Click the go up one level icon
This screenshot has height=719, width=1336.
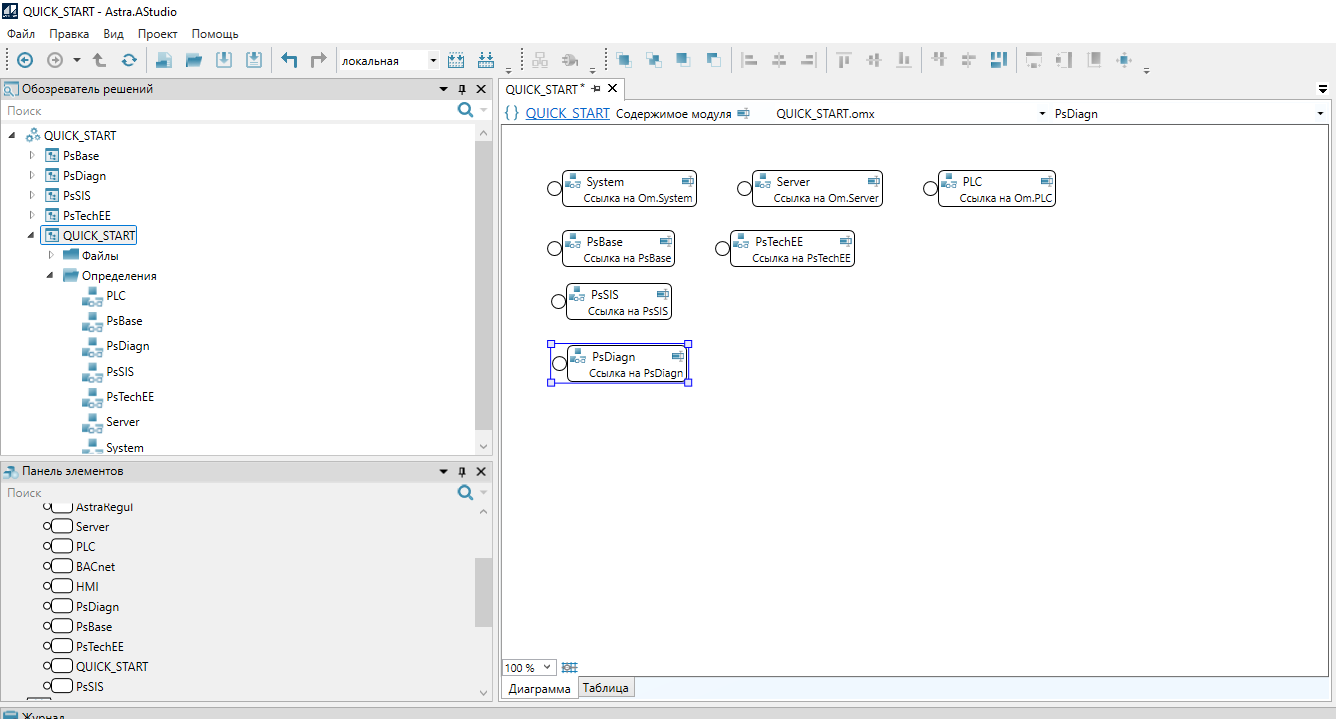[x=100, y=60]
